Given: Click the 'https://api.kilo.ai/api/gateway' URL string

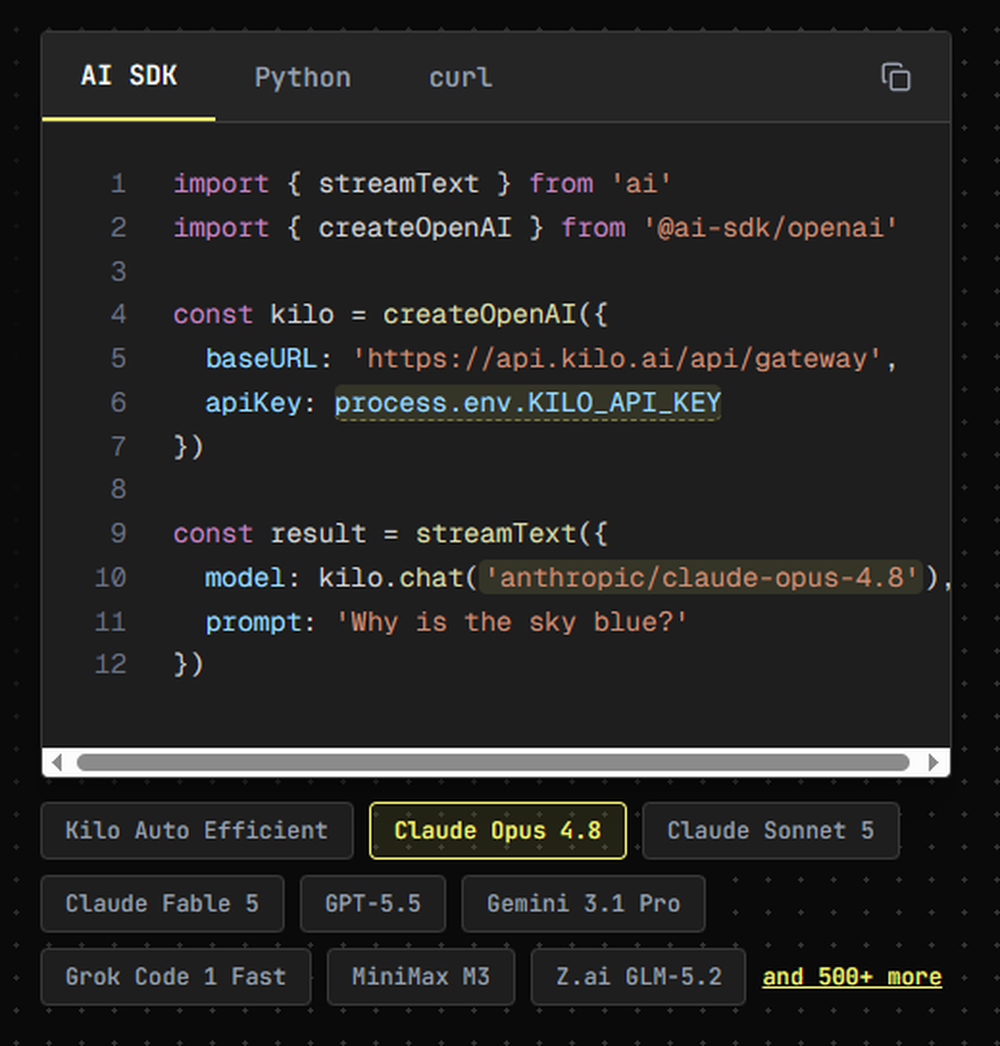Looking at the screenshot, I should [617, 359].
